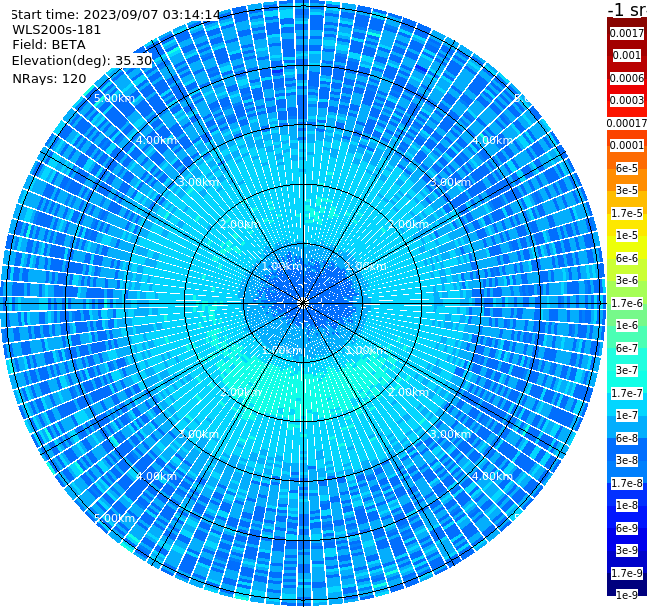Click the 3.00km label in the southwest quadrant
Image resolution: width=647 pixels, height=607 pixels.
pyautogui.click(x=198, y=434)
